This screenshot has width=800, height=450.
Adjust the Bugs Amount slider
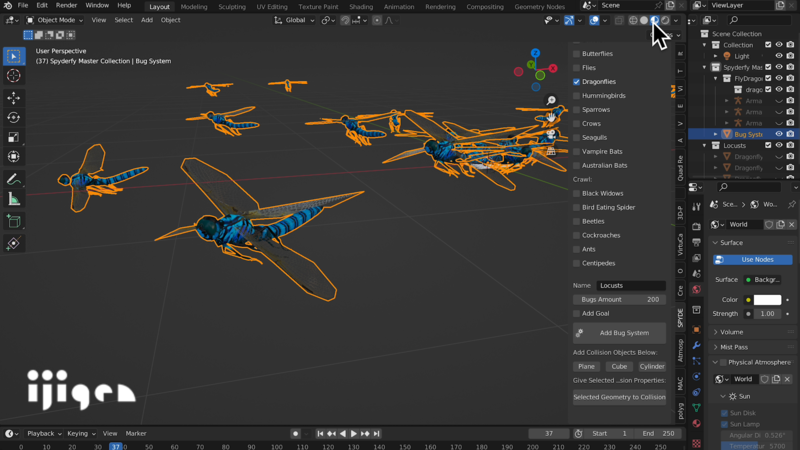pyautogui.click(x=619, y=299)
